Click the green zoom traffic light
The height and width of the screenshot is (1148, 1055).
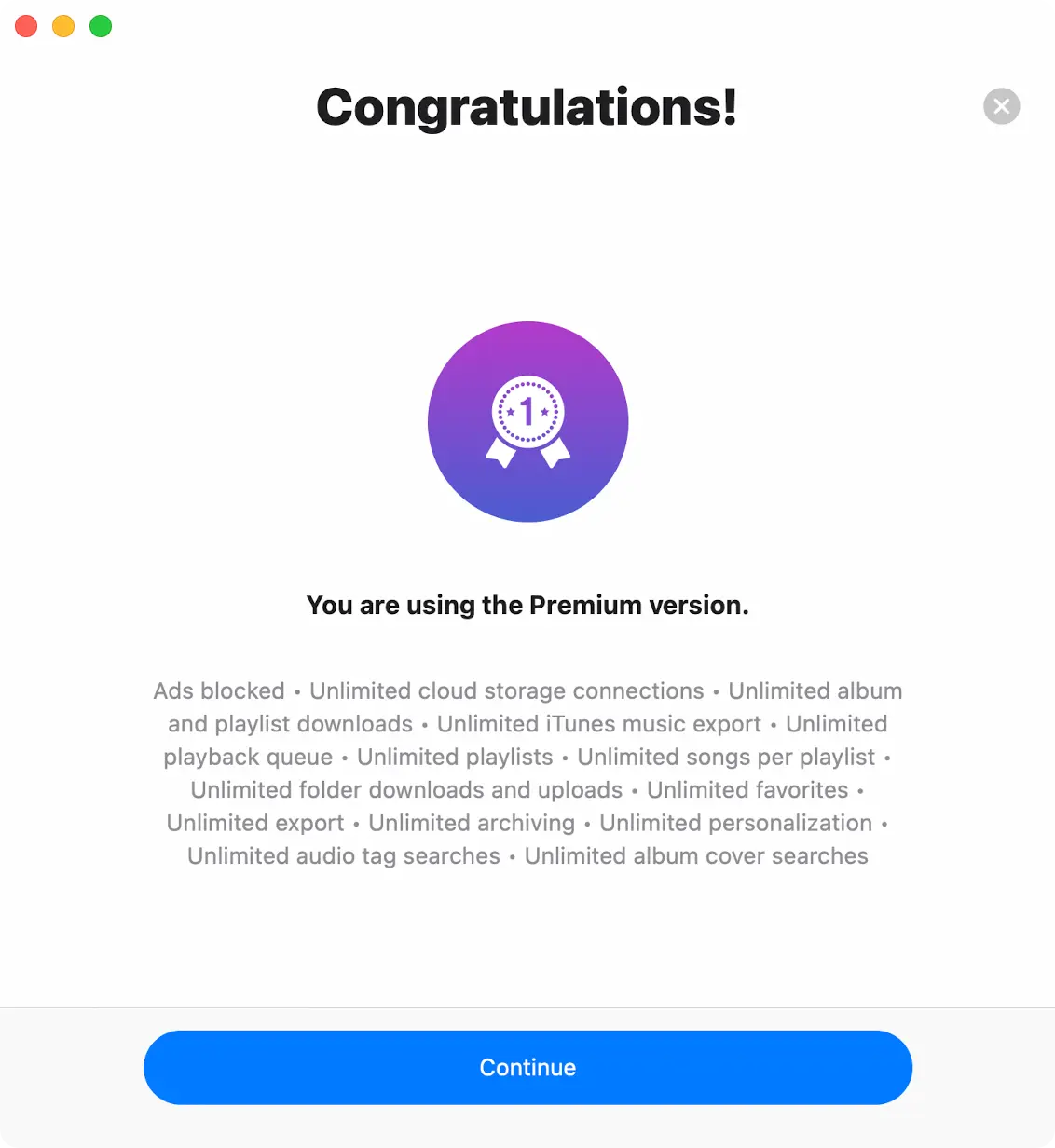tap(100, 26)
